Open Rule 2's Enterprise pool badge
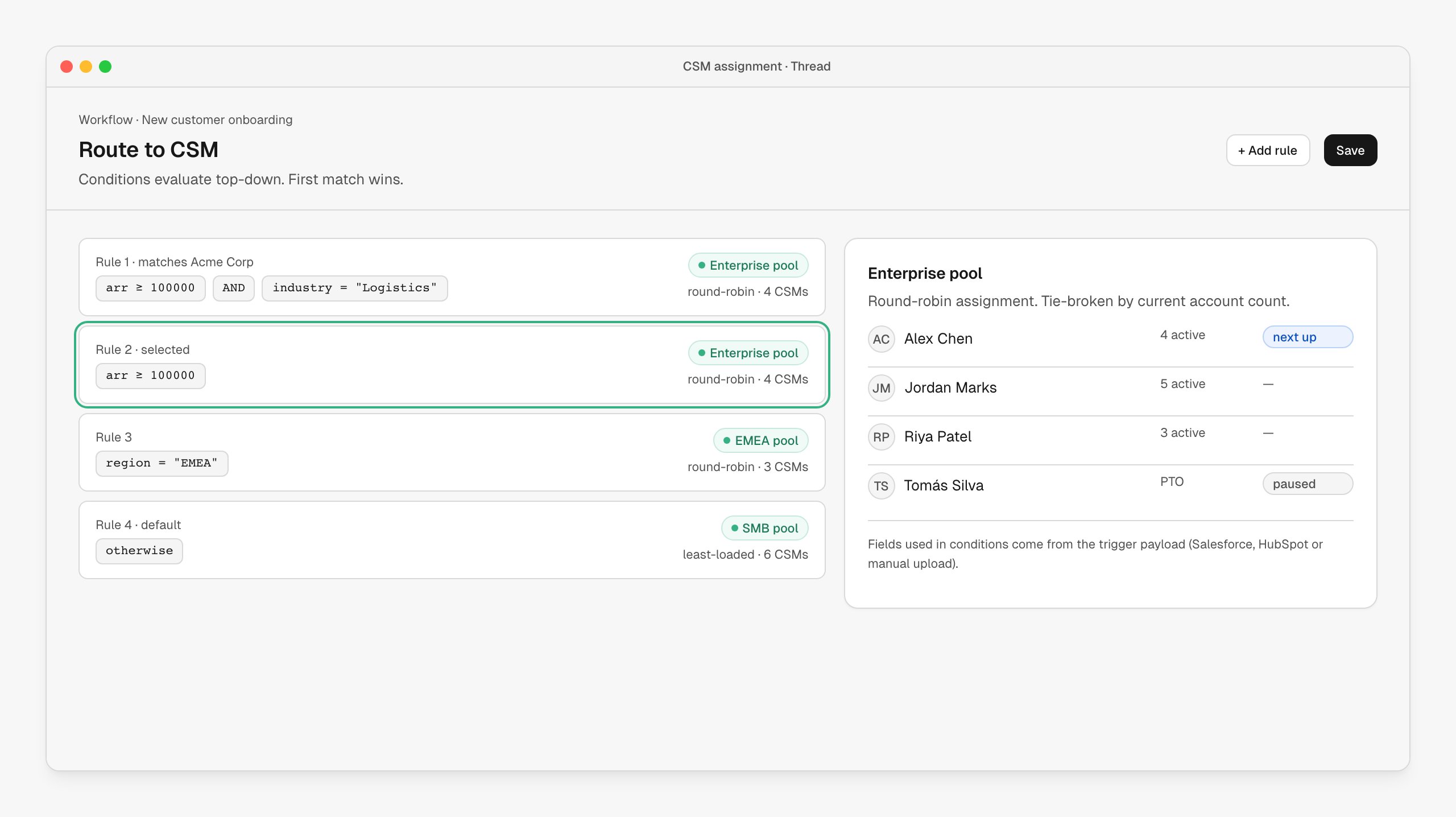The width and height of the screenshot is (1456, 817). point(748,353)
